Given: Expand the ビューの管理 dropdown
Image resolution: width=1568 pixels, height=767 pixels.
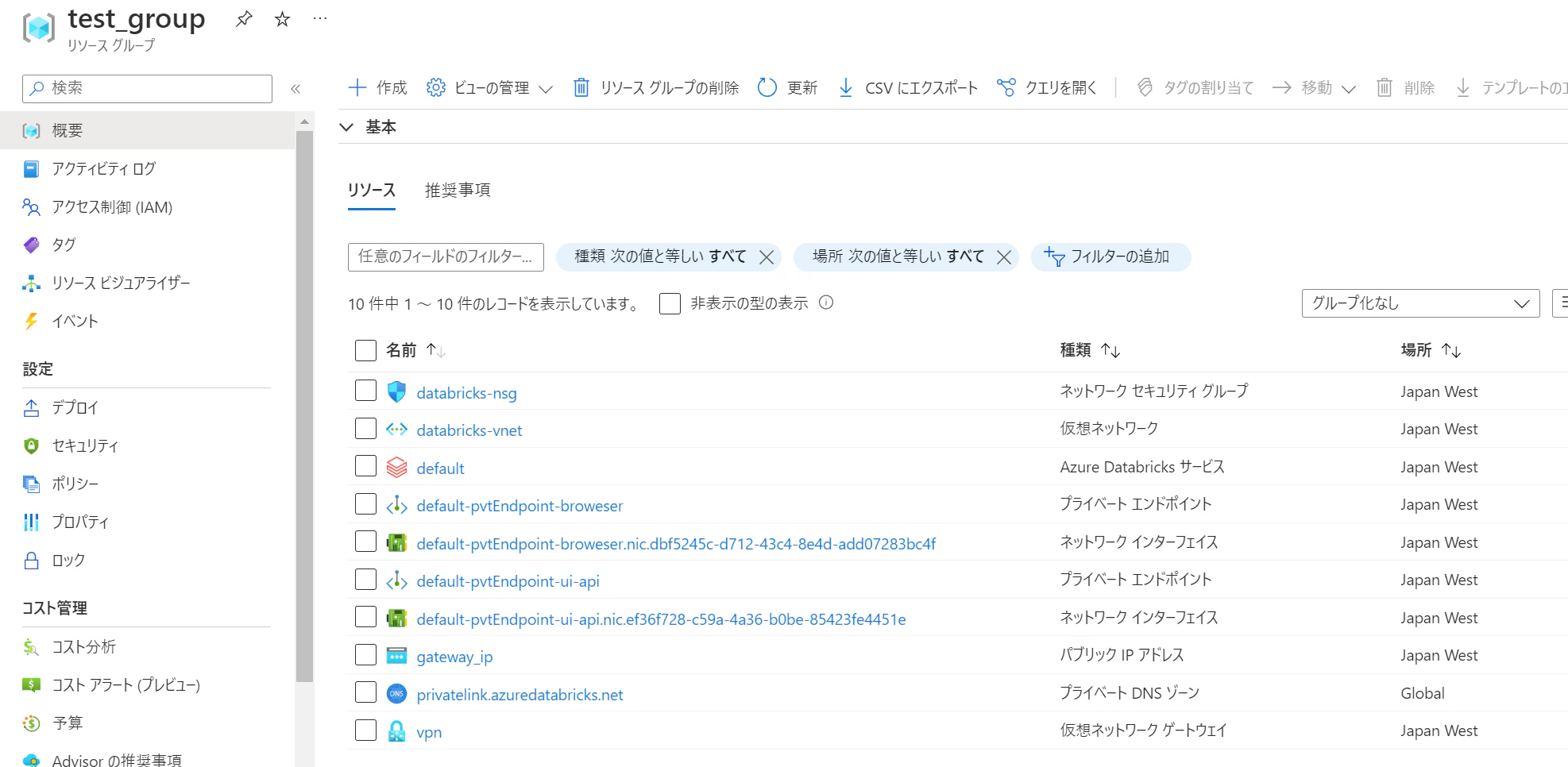Looking at the screenshot, I should 490,87.
